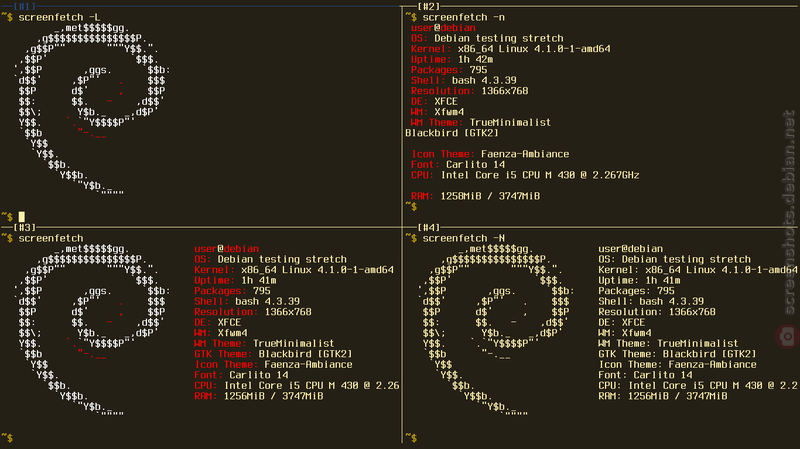This screenshot has width=800, height=449.
Task: Click 'Resolution: 1366x768' in pane #4
Action: click(657, 312)
